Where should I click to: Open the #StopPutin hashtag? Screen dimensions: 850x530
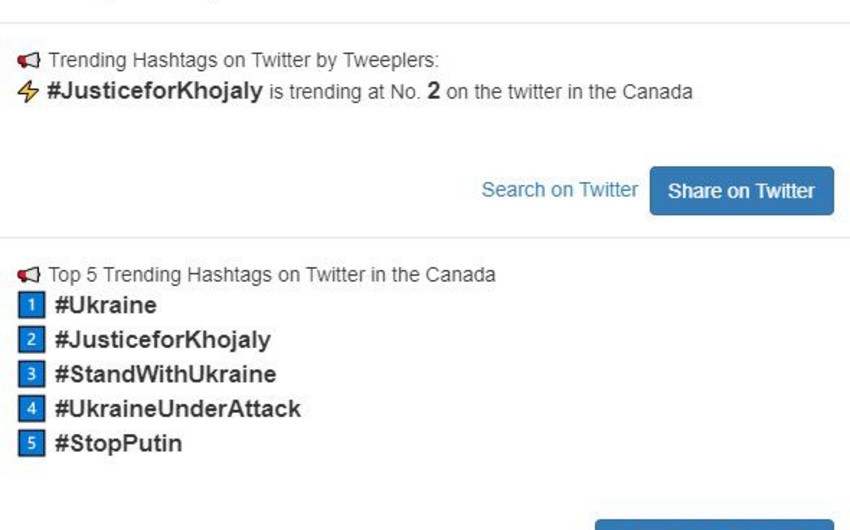pyautogui.click(x=118, y=442)
